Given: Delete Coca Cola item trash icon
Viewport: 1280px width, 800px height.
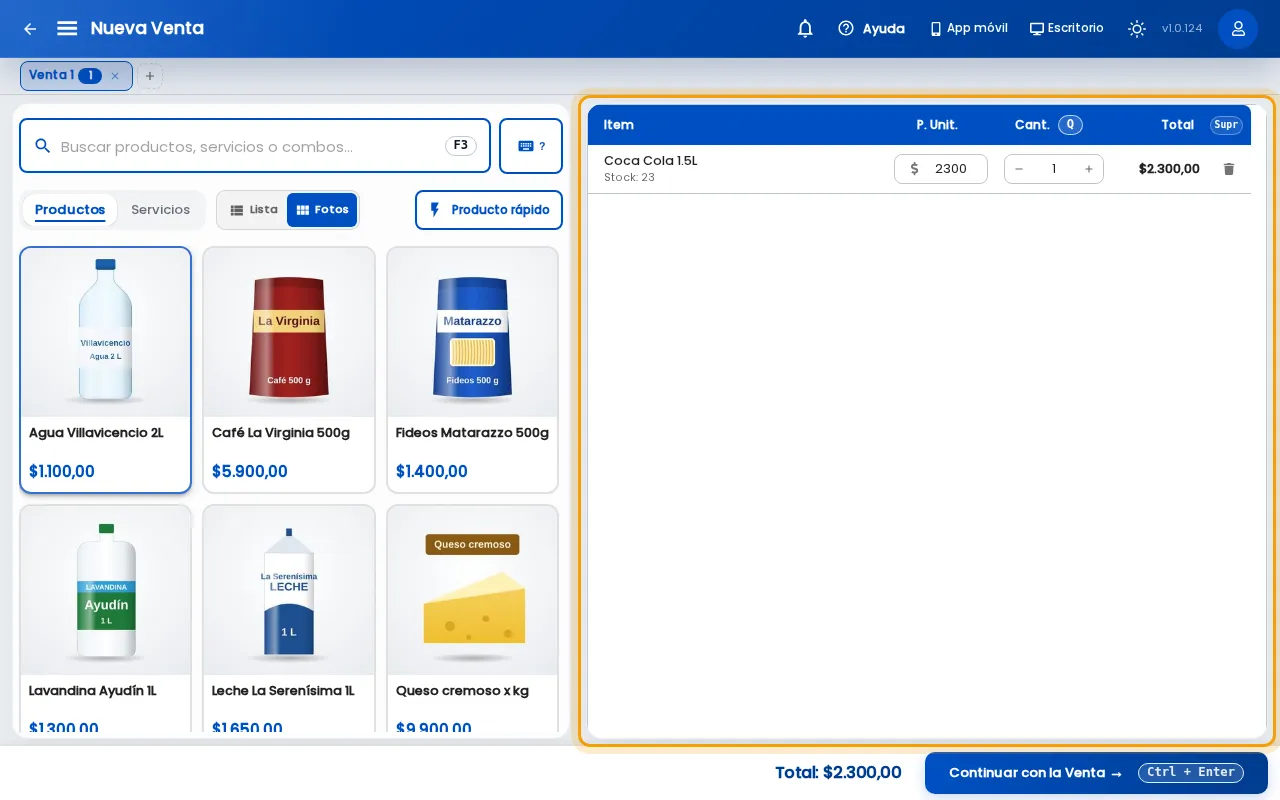Looking at the screenshot, I should point(1229,169).
